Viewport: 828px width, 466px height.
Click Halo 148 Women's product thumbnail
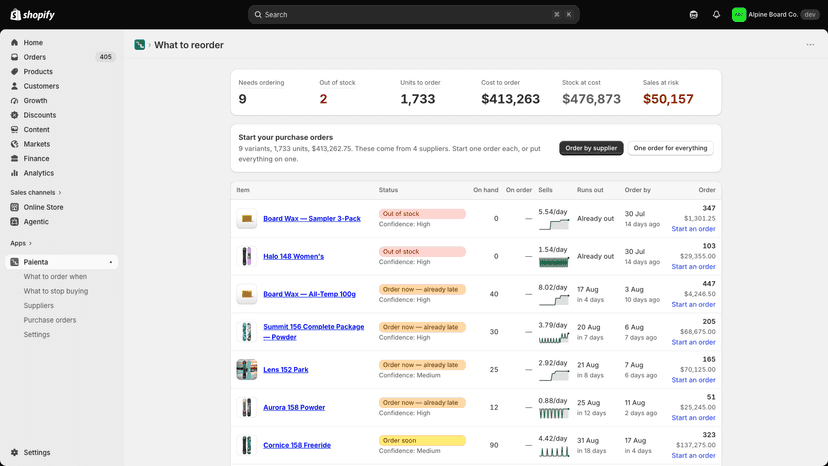click(247, 256)
